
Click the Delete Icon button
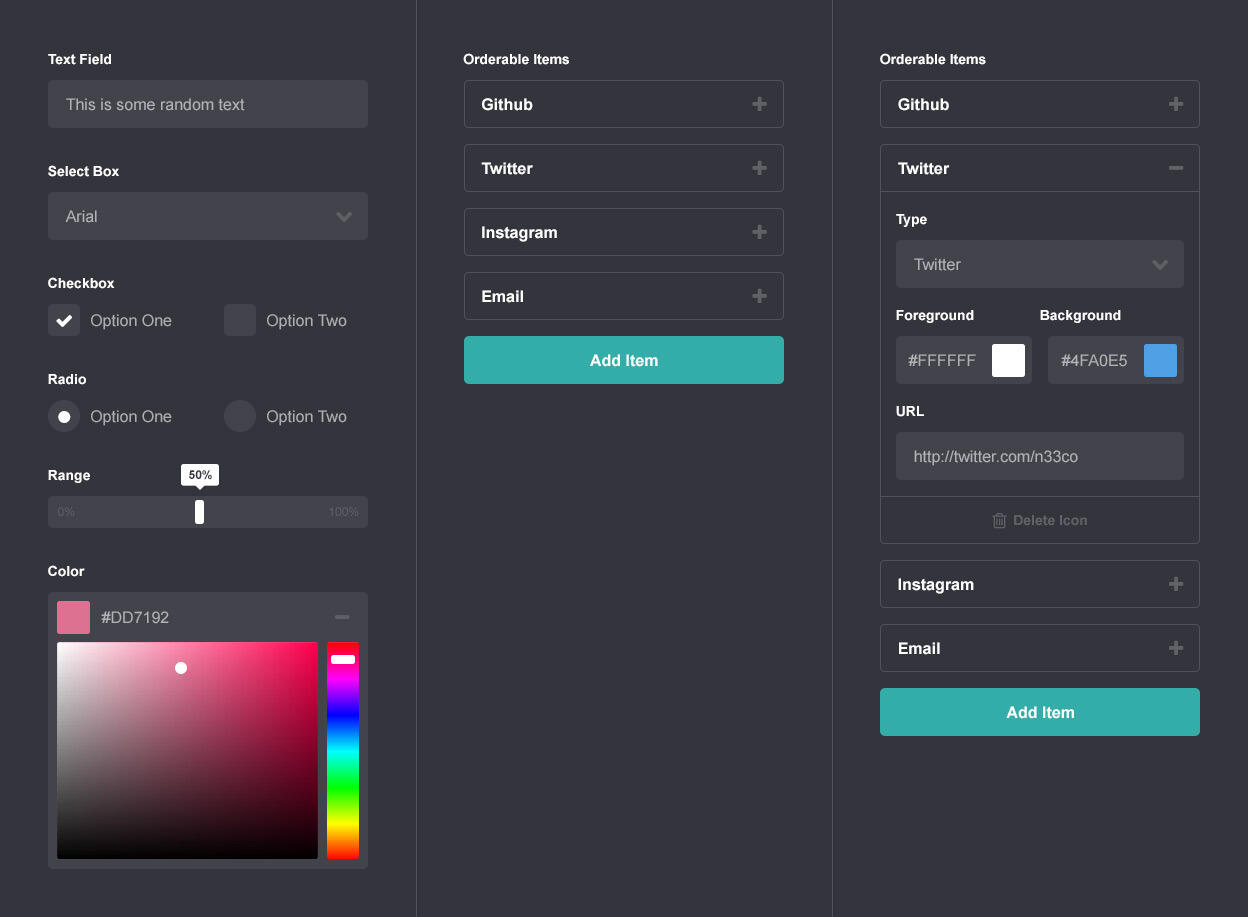[1039, 520]
